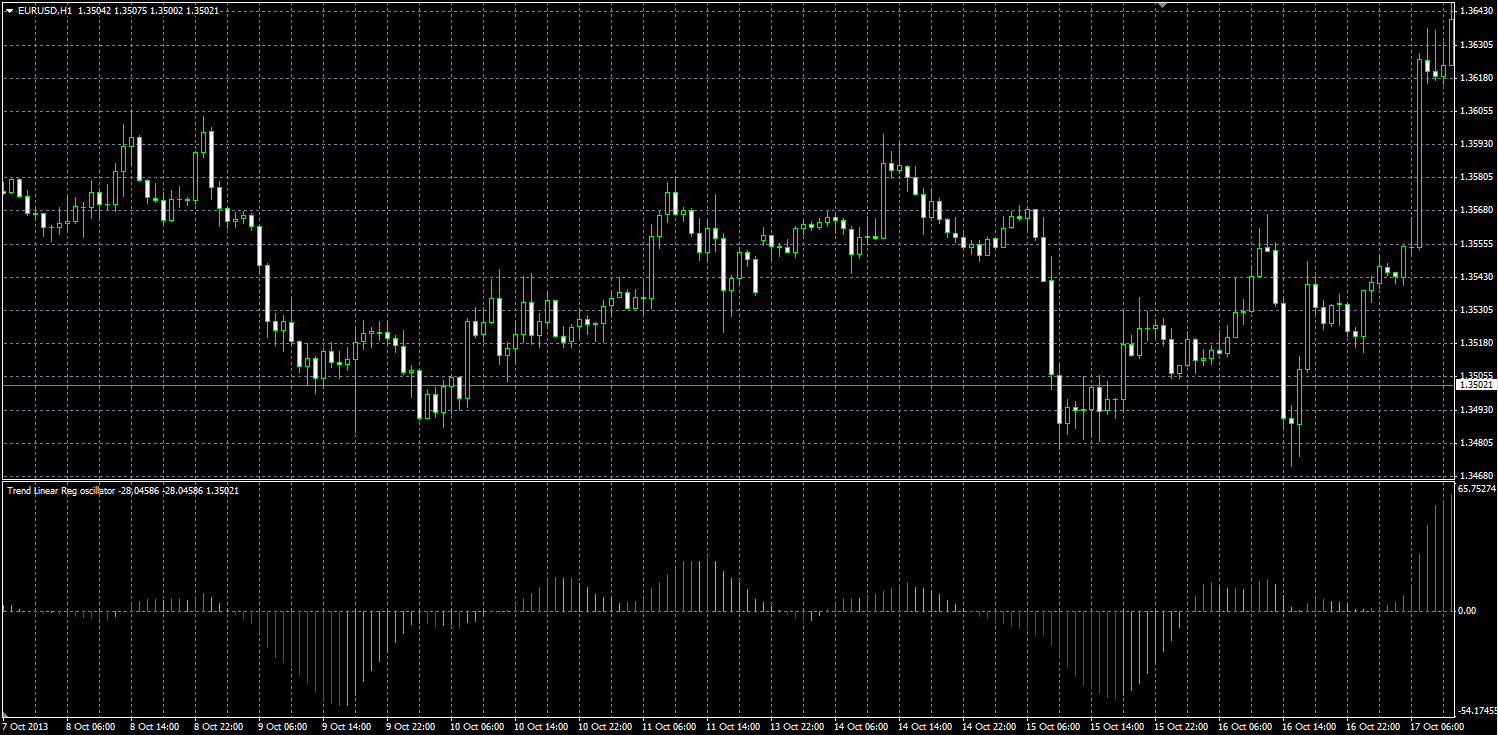Screen dimensions: 1498x735
Task: Click the 10 Oct 14:00 time label
Action: coord(540,727)
